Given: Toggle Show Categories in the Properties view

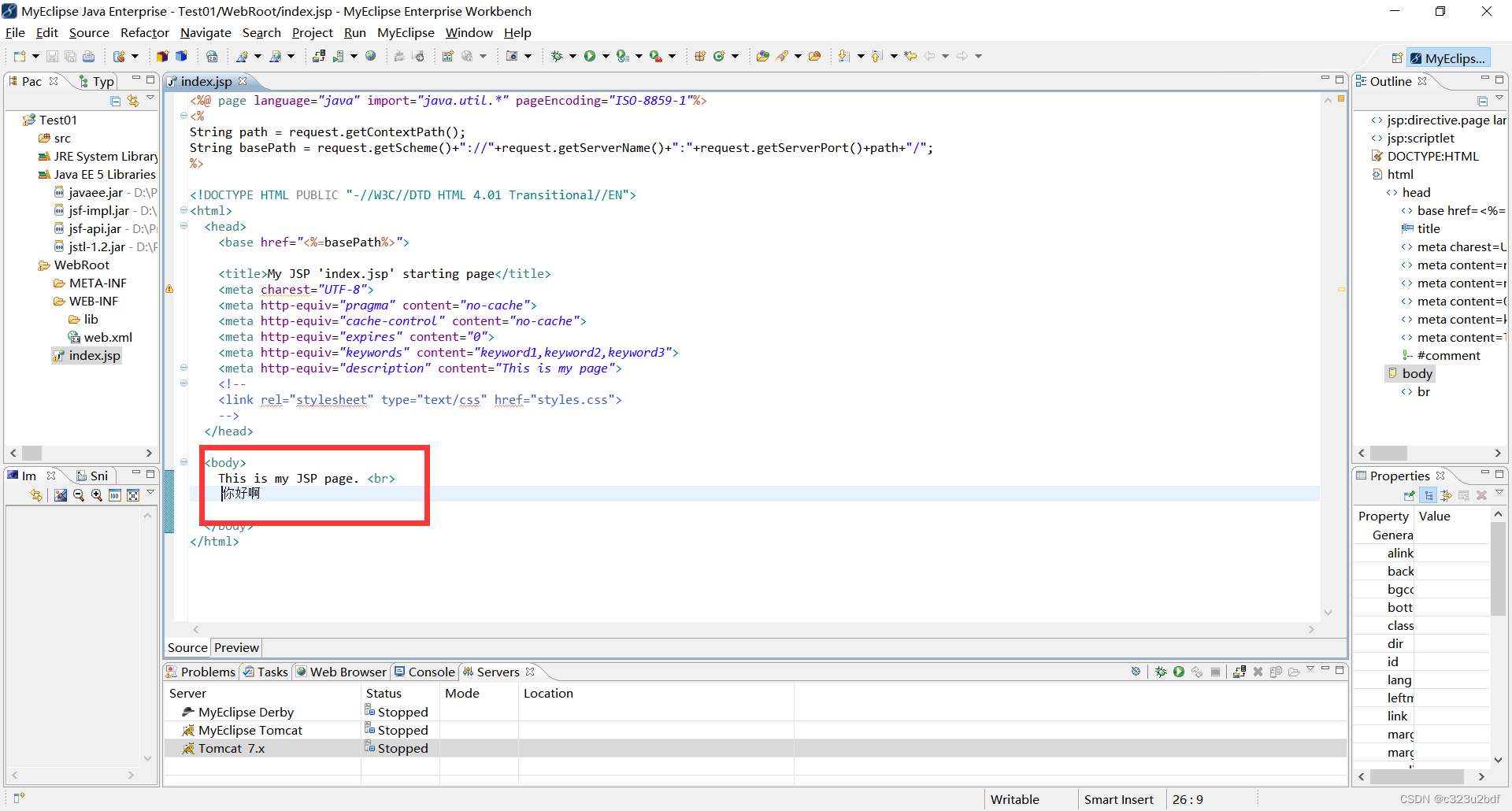Looking at the screenshot, I should 1428,495.
